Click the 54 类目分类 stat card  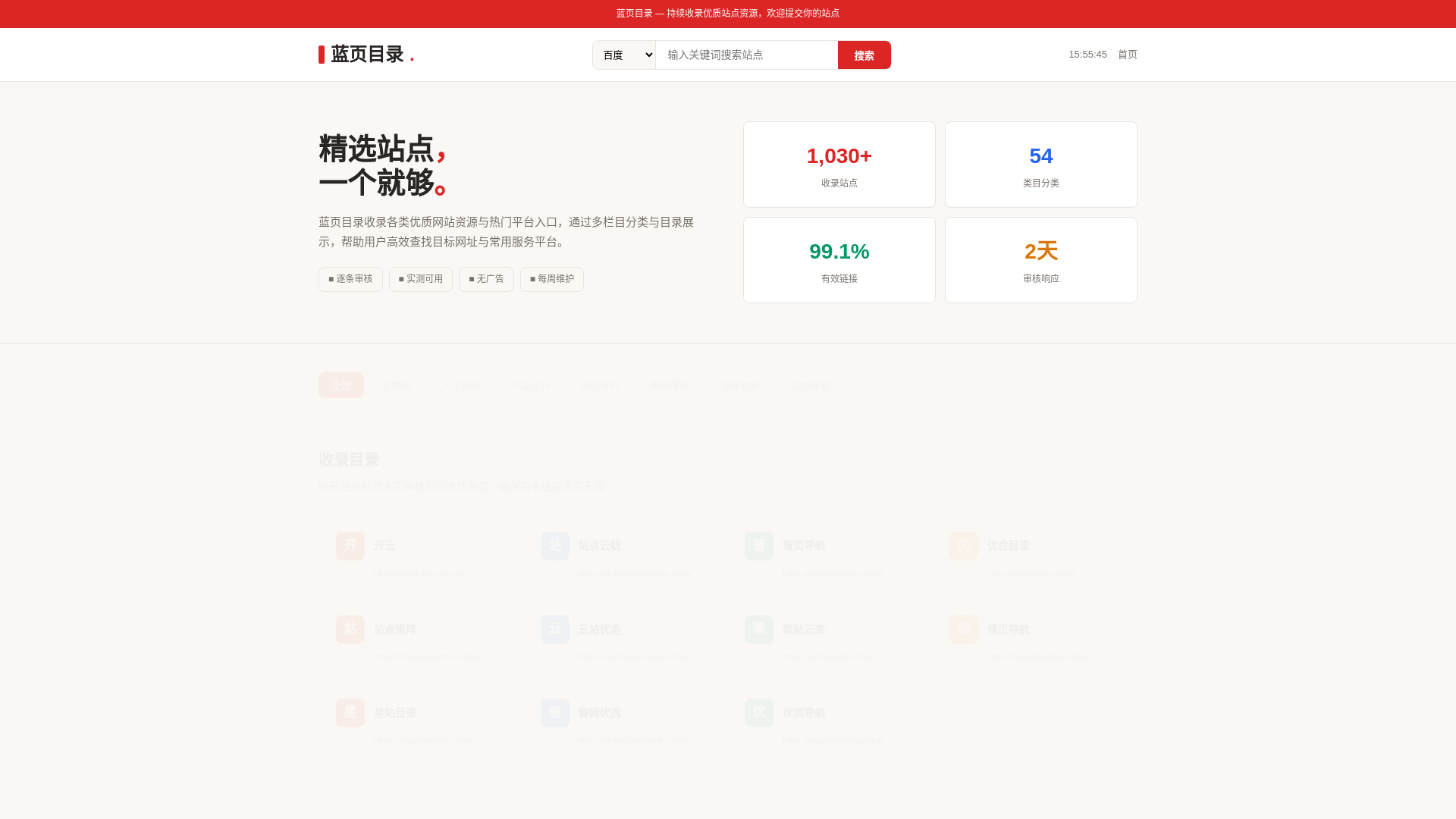click(1041, 165)
